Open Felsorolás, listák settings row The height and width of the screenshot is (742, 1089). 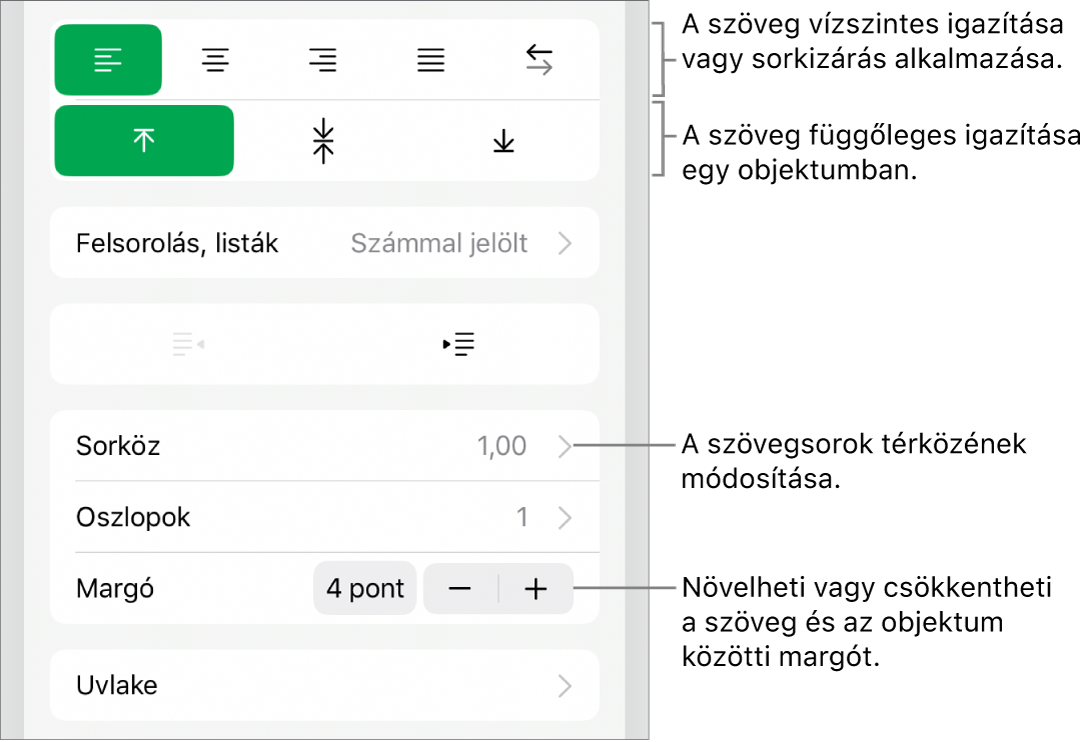(x=324, y=243)
